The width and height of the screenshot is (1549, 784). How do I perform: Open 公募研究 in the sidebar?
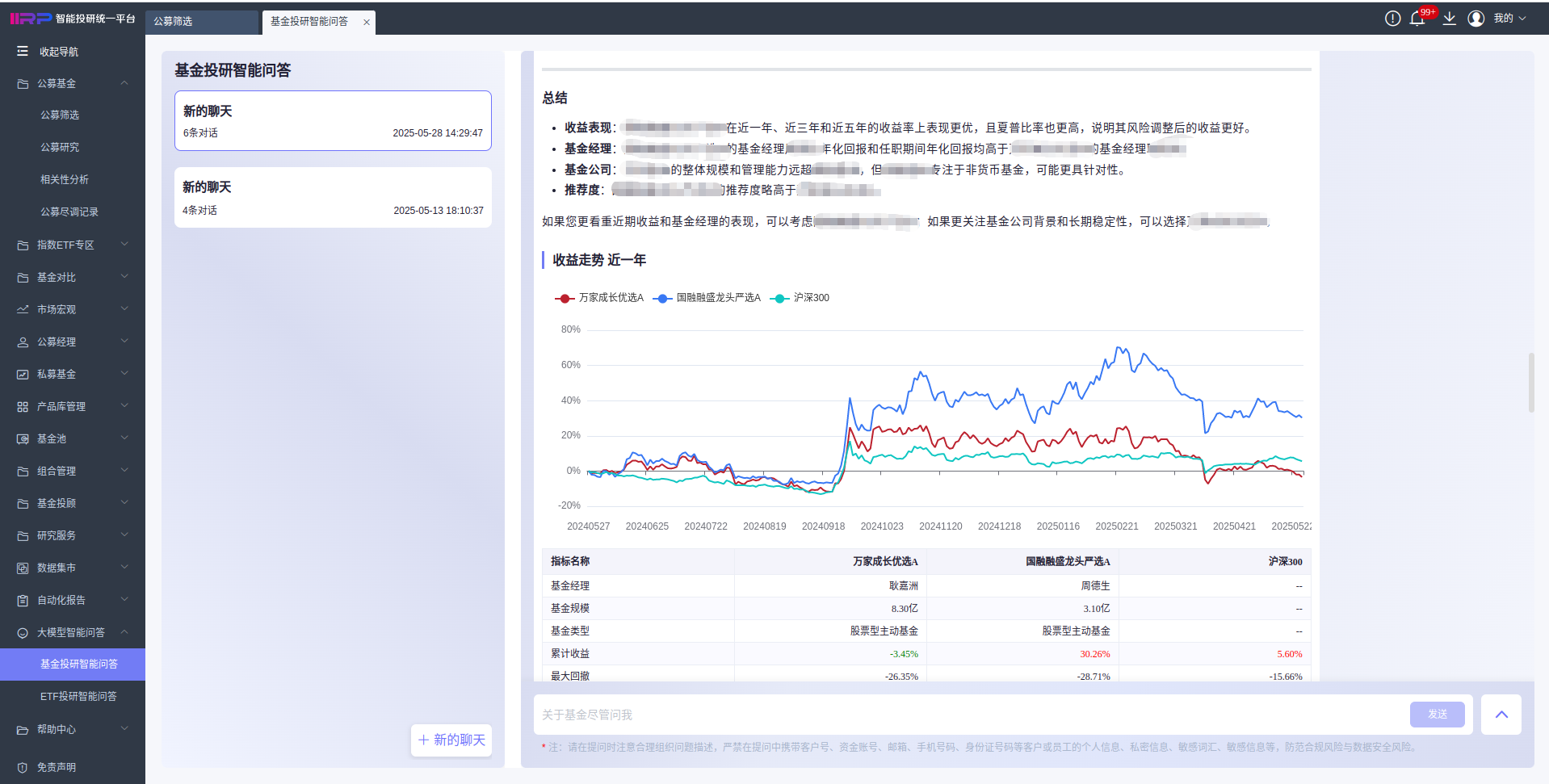click(60, 148)
